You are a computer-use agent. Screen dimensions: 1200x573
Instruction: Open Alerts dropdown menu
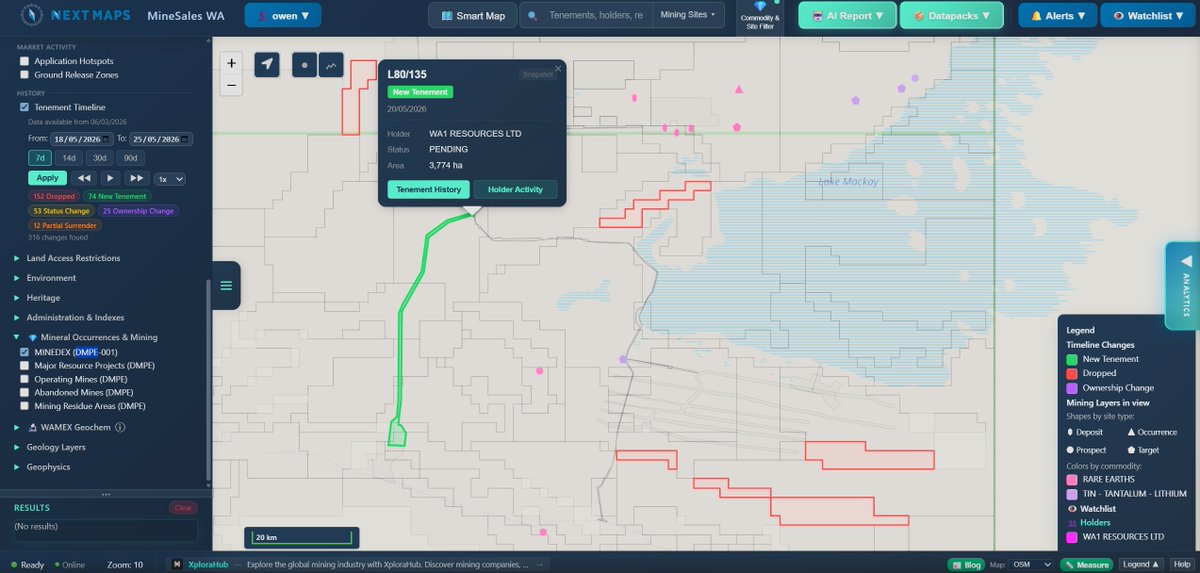coord(1057,16)
